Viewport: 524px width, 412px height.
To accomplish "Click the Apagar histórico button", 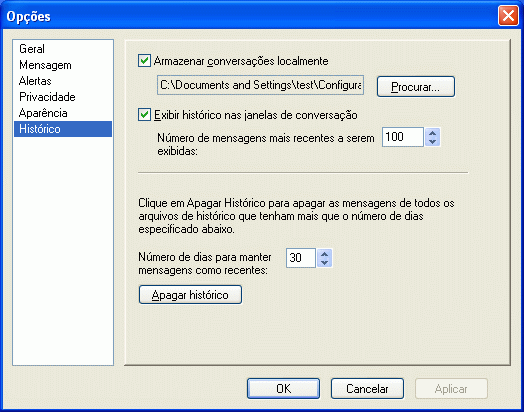I will pyautogui.click(x=190, y=295).
